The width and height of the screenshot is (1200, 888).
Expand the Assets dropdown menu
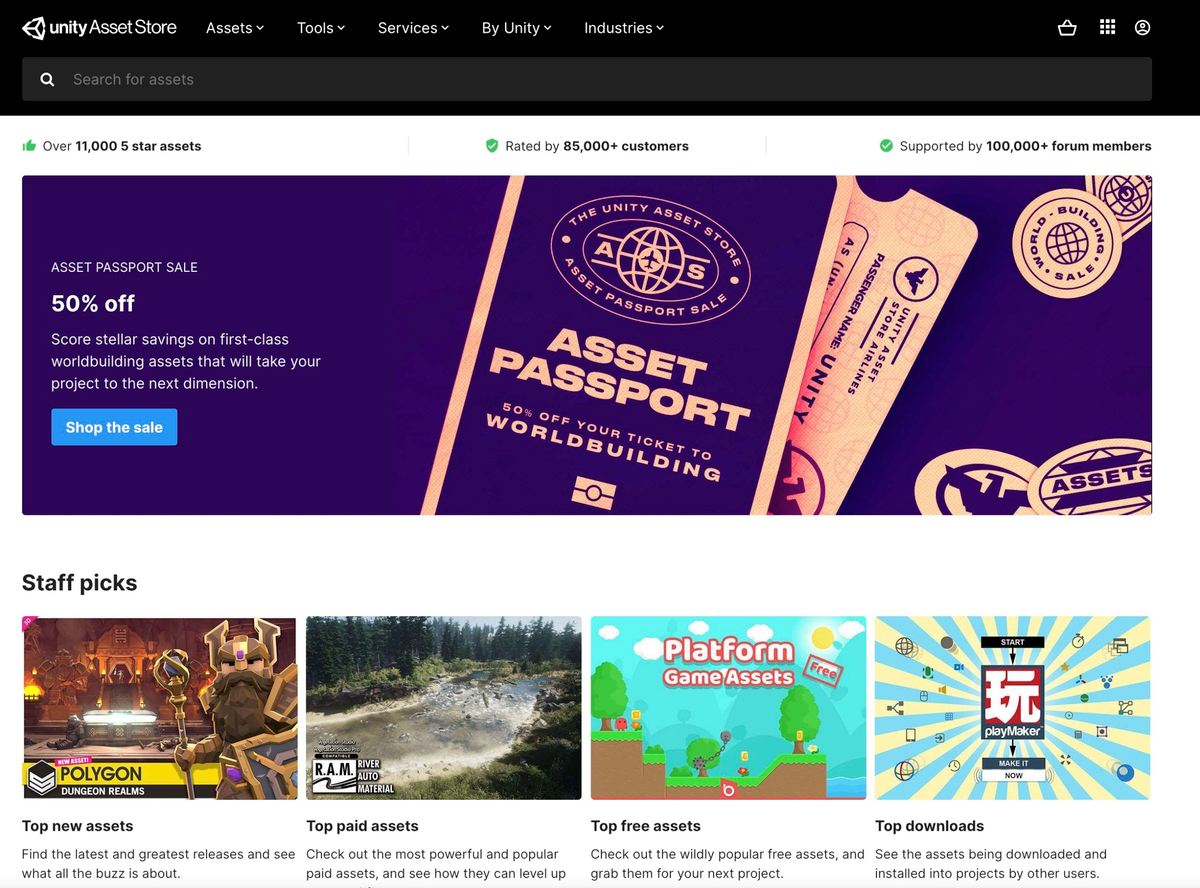click(x=235, y=28)
